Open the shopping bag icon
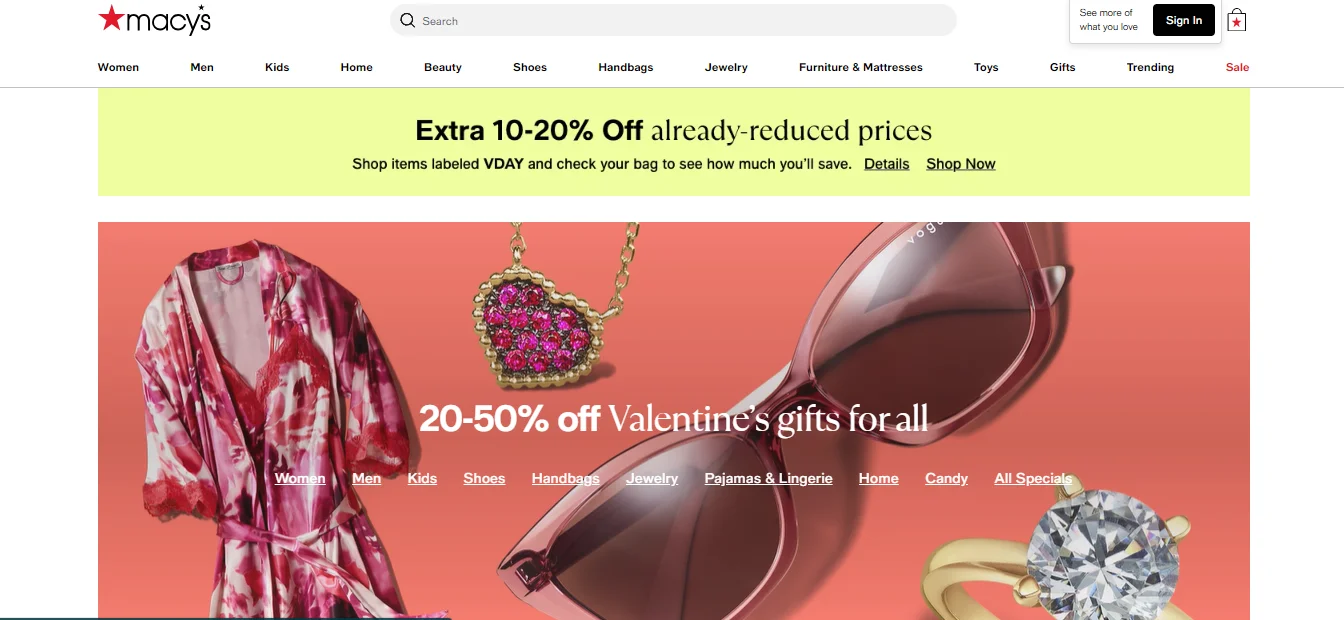 1237,20
